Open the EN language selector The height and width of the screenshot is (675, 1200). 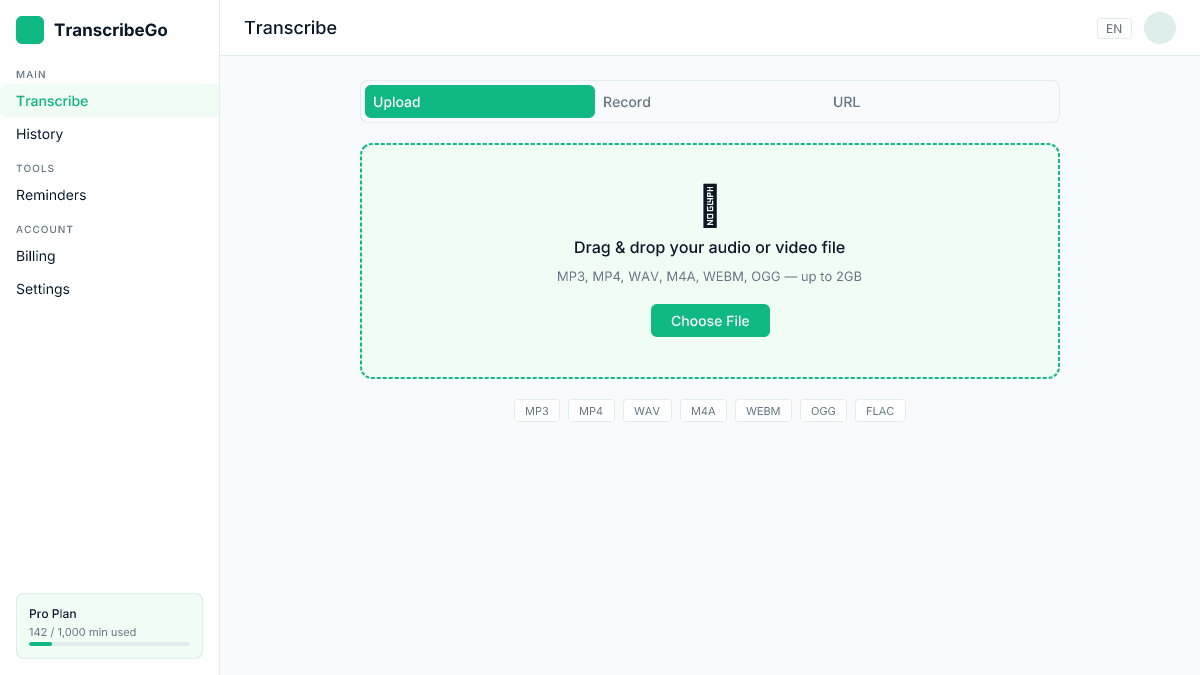pos(1114,28)
